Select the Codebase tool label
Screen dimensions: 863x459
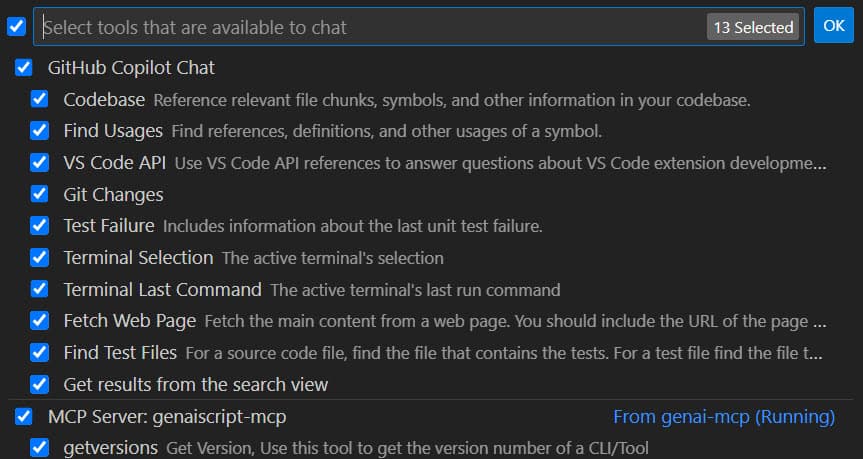point(104,100)
